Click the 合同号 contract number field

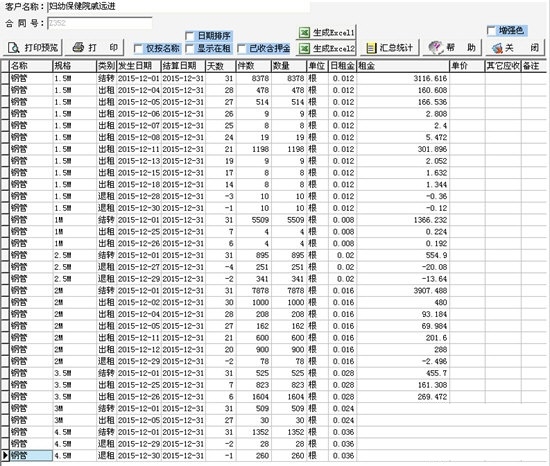coord(100,23)
